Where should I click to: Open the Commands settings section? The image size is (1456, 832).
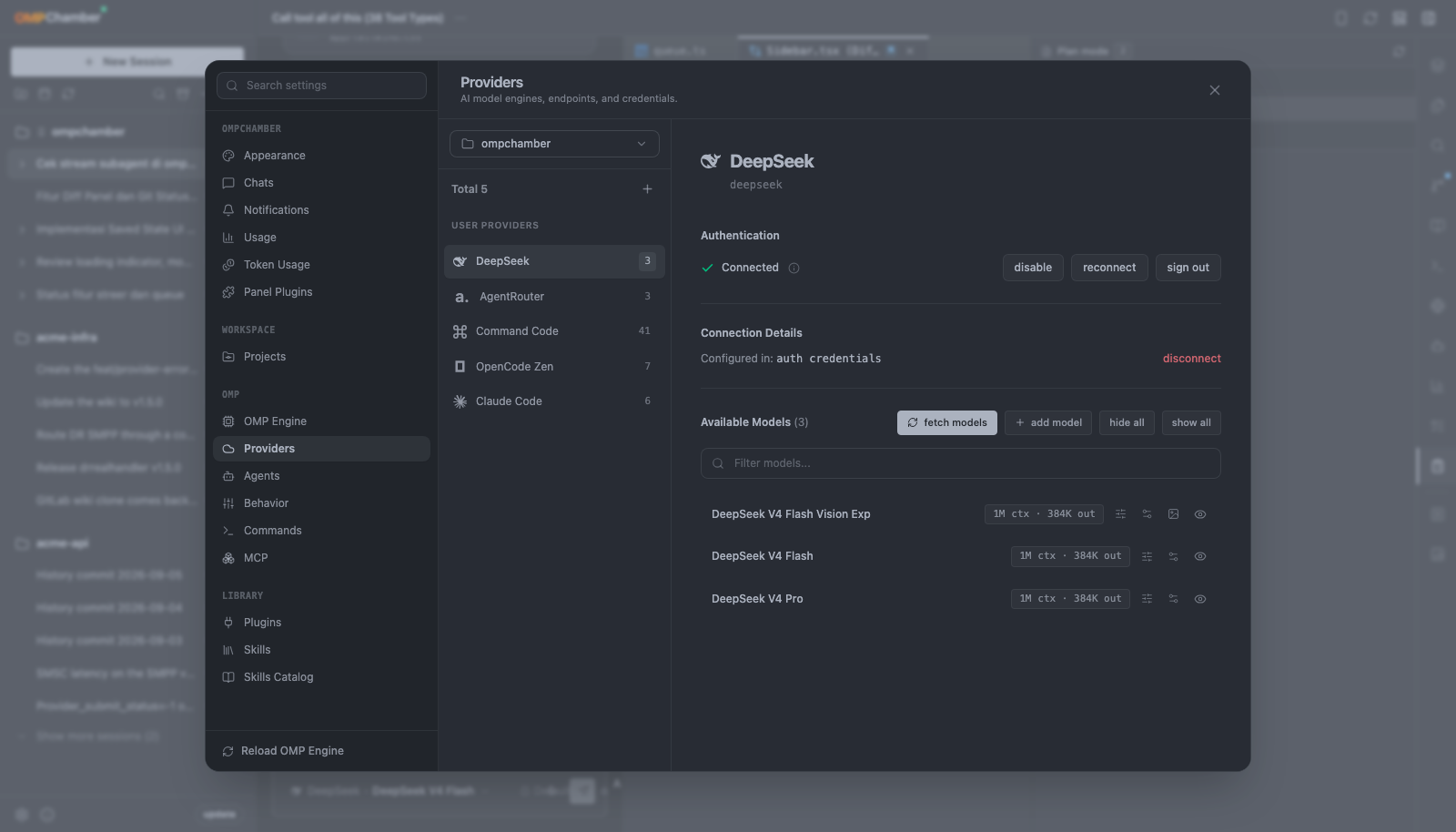coord(321,531)
